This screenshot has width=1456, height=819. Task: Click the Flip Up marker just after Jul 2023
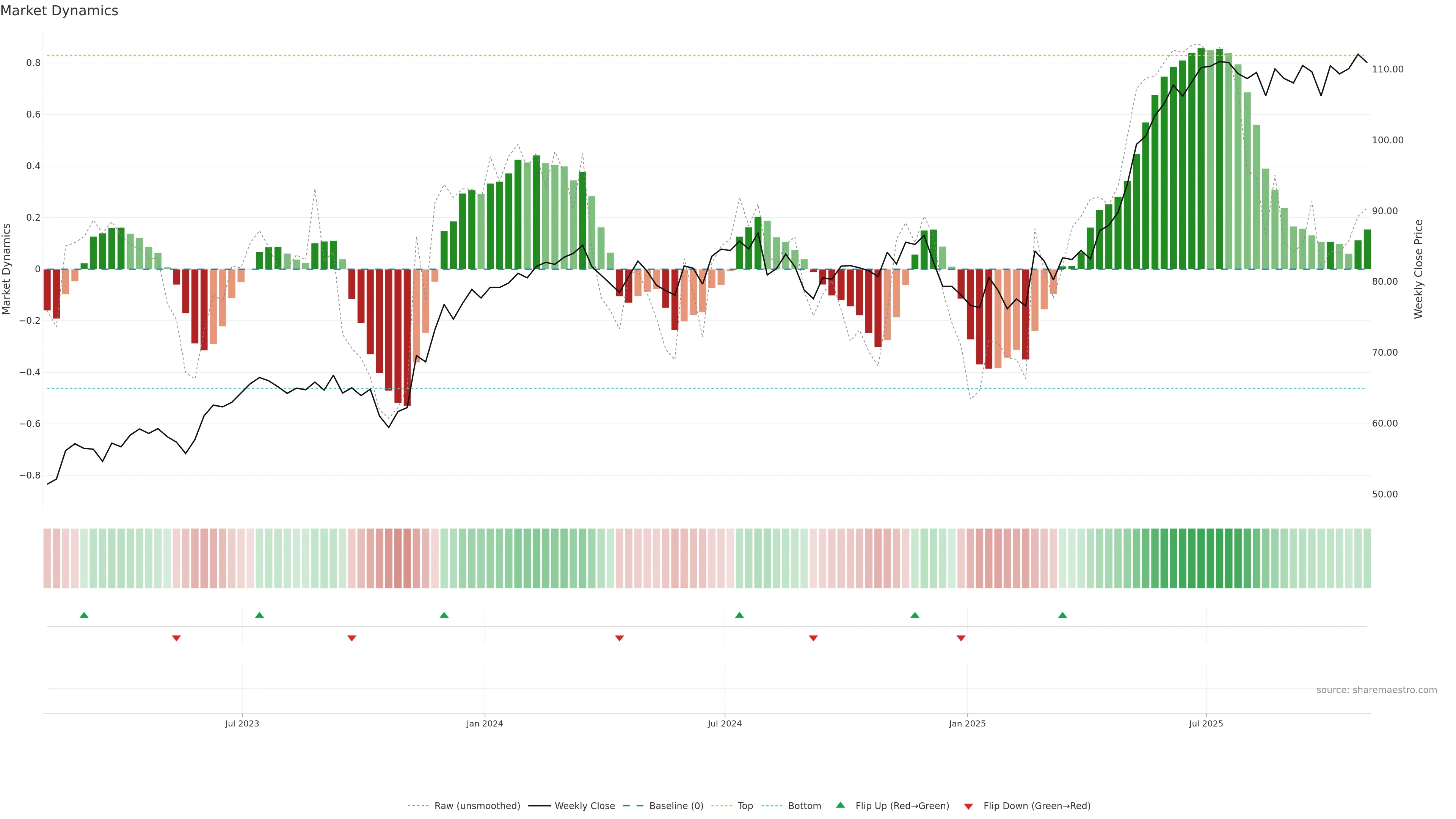click(x=259, y=615)
